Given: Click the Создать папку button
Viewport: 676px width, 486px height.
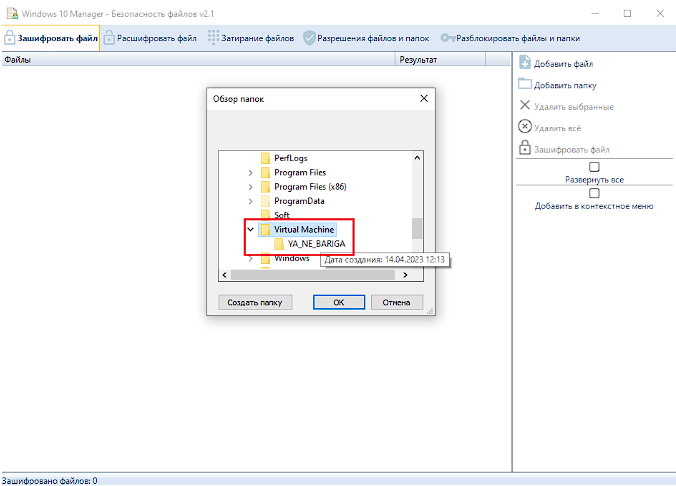Looking at the screenshot, I should pos(255,302).
